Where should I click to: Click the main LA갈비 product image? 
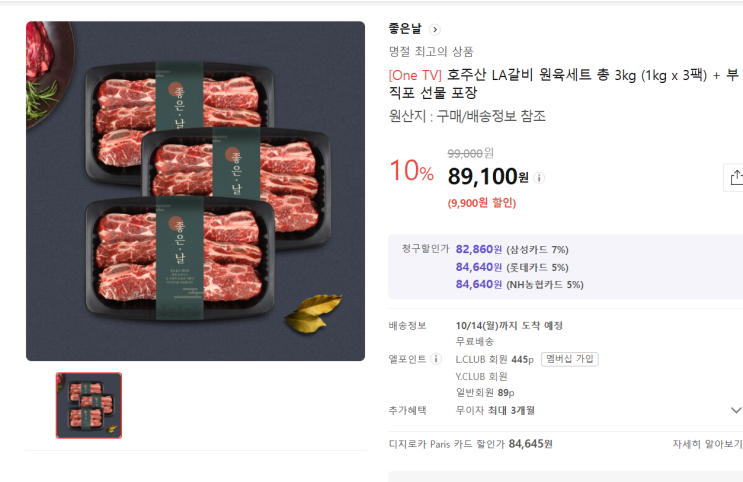coord(195,190)
